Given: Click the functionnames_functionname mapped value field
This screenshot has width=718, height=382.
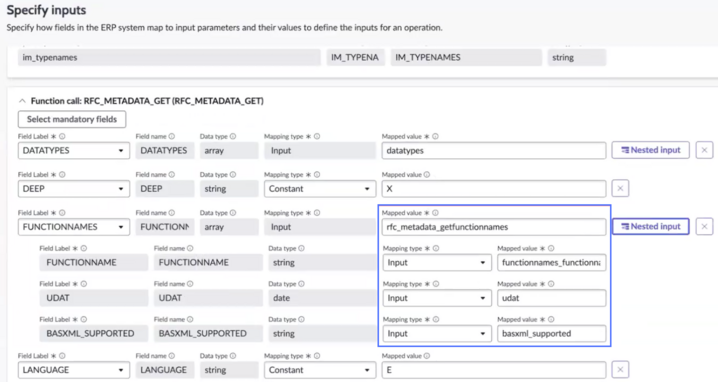Looking at the screenshot, I should tap(551, 262).
